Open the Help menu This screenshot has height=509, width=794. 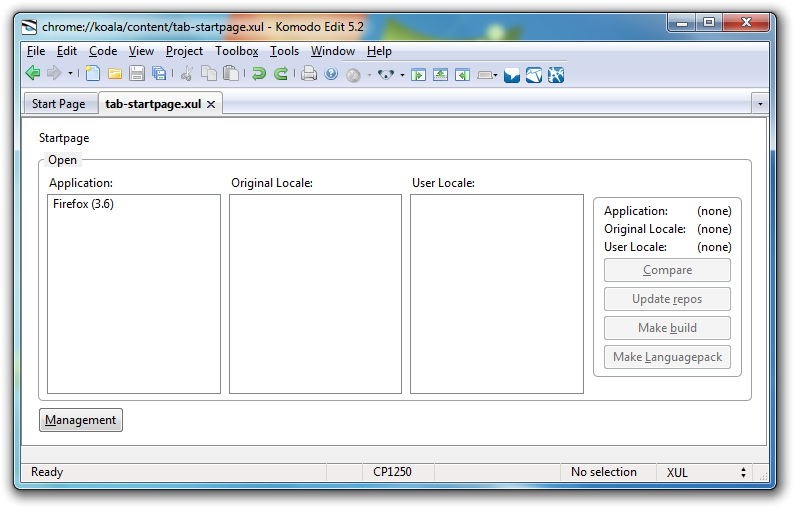[379, 51]
